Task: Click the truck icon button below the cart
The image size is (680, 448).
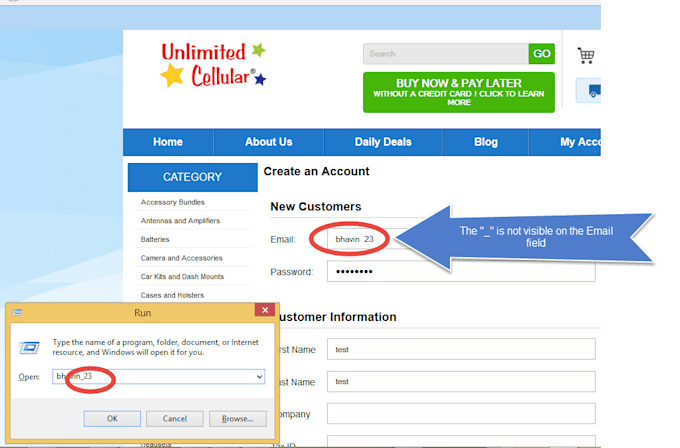Action: [589, 91]
